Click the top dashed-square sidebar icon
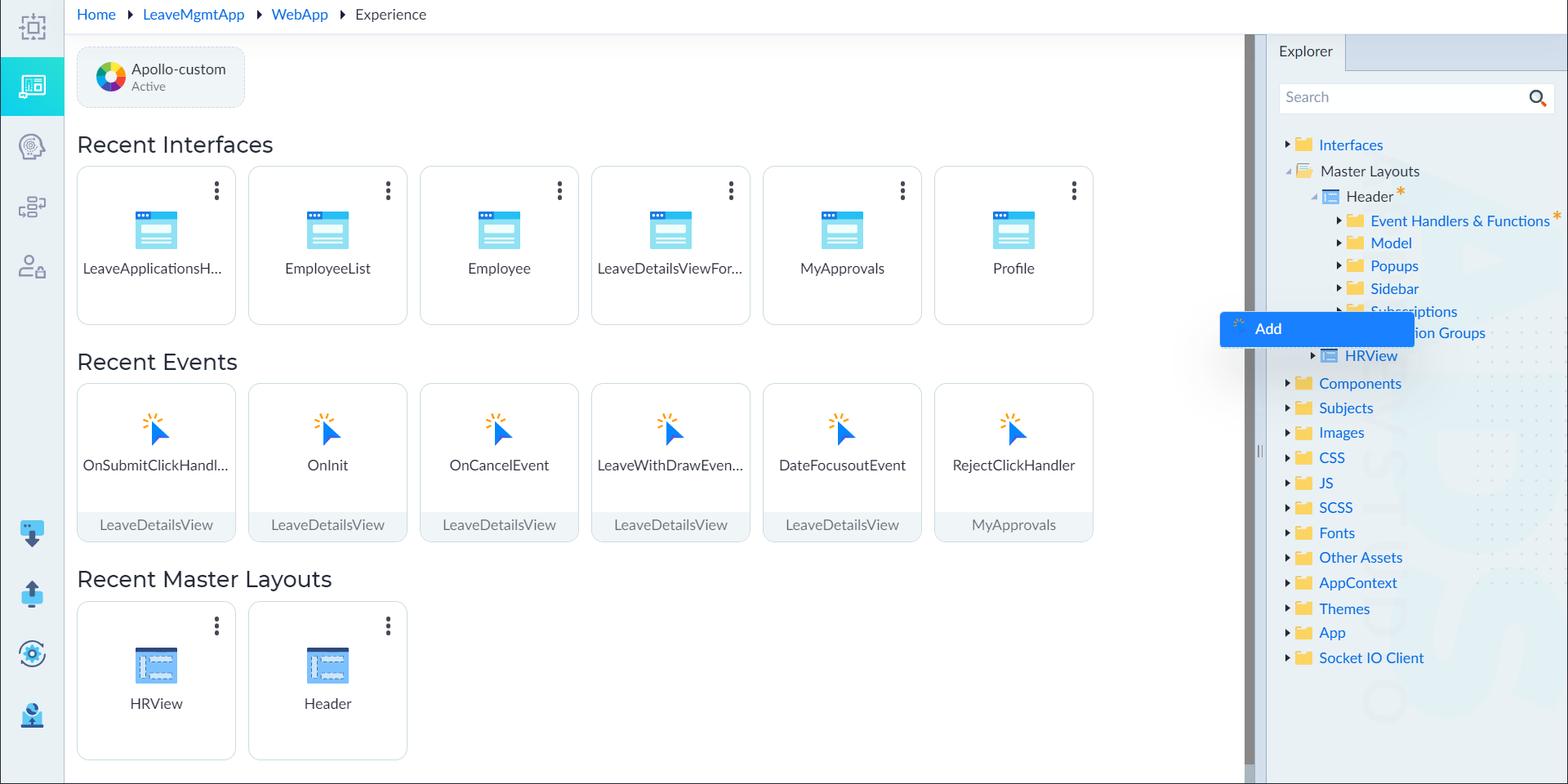 pyautogui.click(x=32, y=27)
